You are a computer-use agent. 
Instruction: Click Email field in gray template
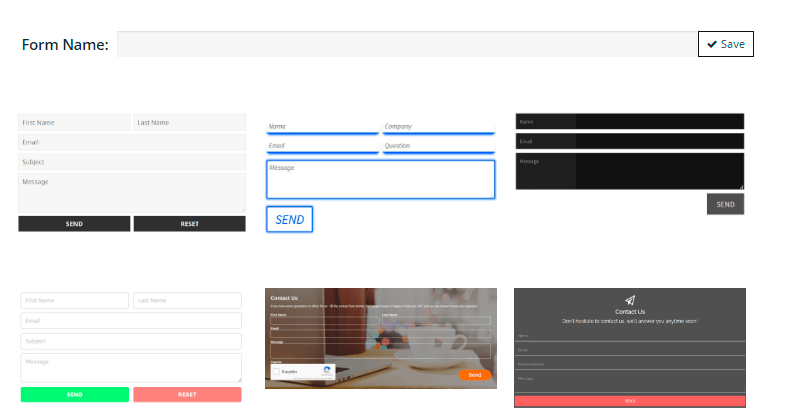132,142
